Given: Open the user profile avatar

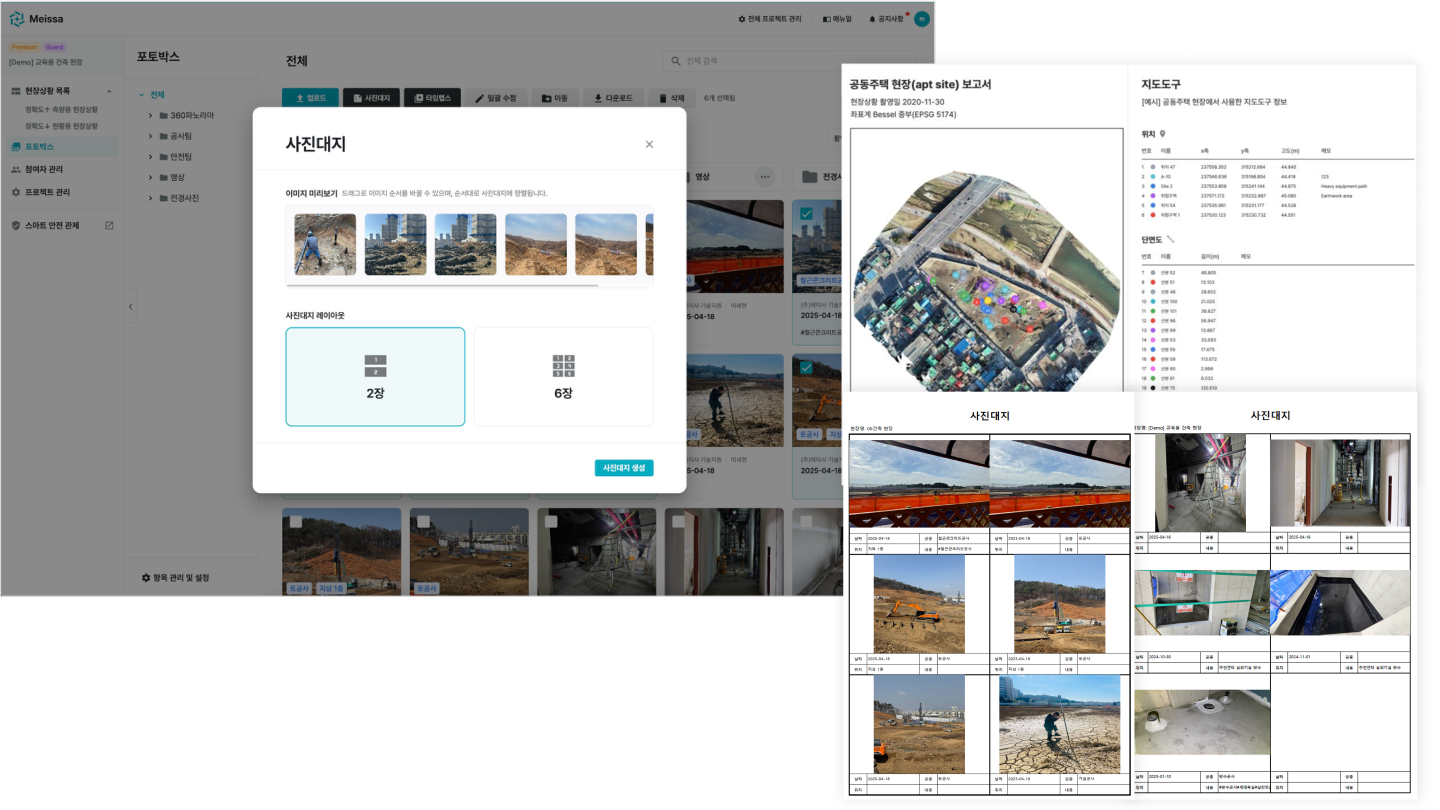Looking at the screenshot, I should tap(921, 19).
